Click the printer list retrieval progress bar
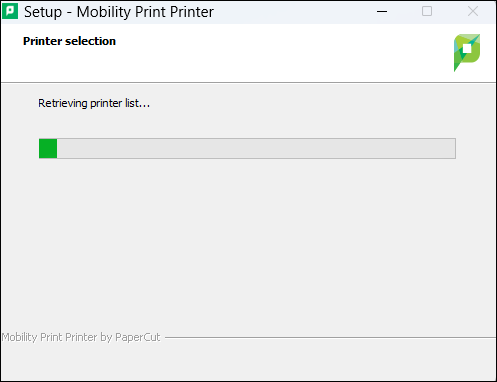 (247, 148)
